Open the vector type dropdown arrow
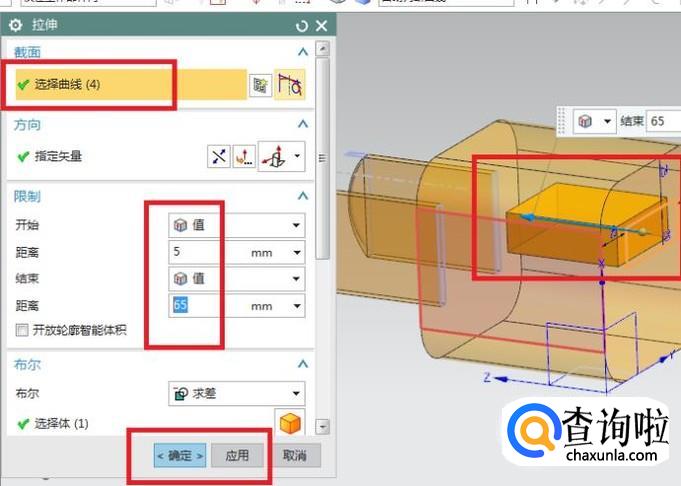The width and height of the screenshot is (681, 486). (298, 155)
